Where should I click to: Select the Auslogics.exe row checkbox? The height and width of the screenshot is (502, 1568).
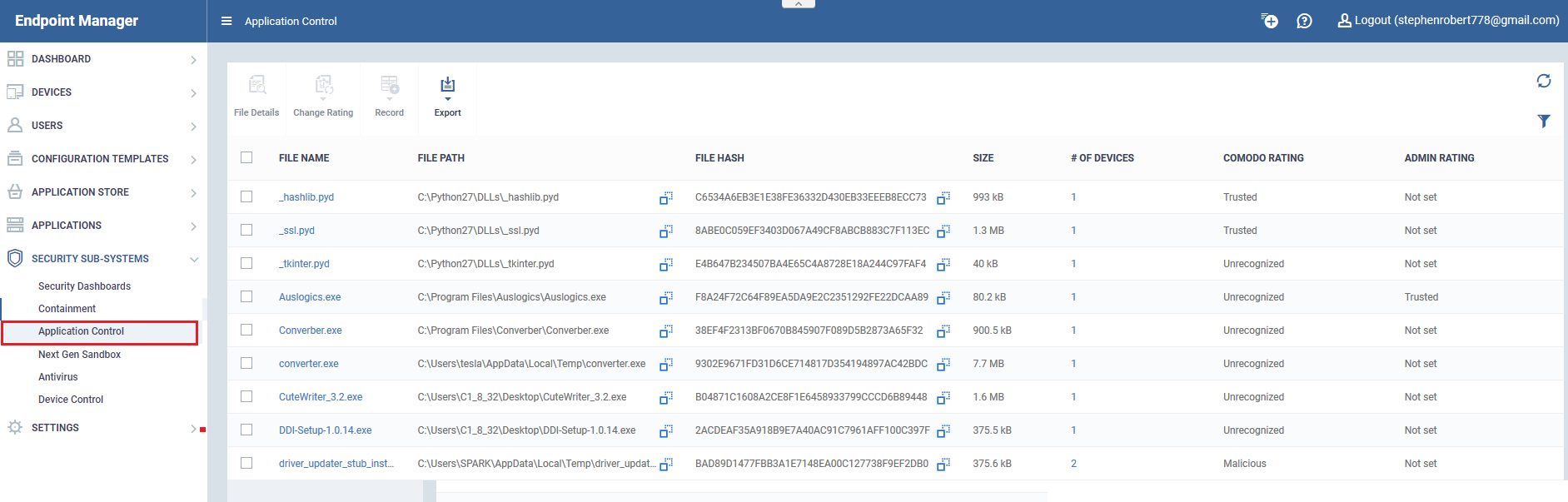point(246,296)
